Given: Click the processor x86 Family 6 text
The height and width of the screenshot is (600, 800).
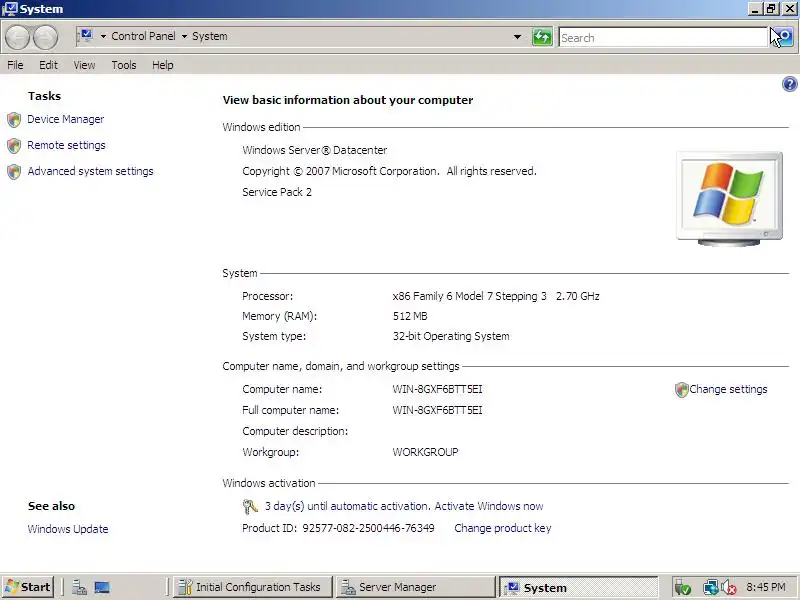Looking at the screenshot, I should [496, 296].
